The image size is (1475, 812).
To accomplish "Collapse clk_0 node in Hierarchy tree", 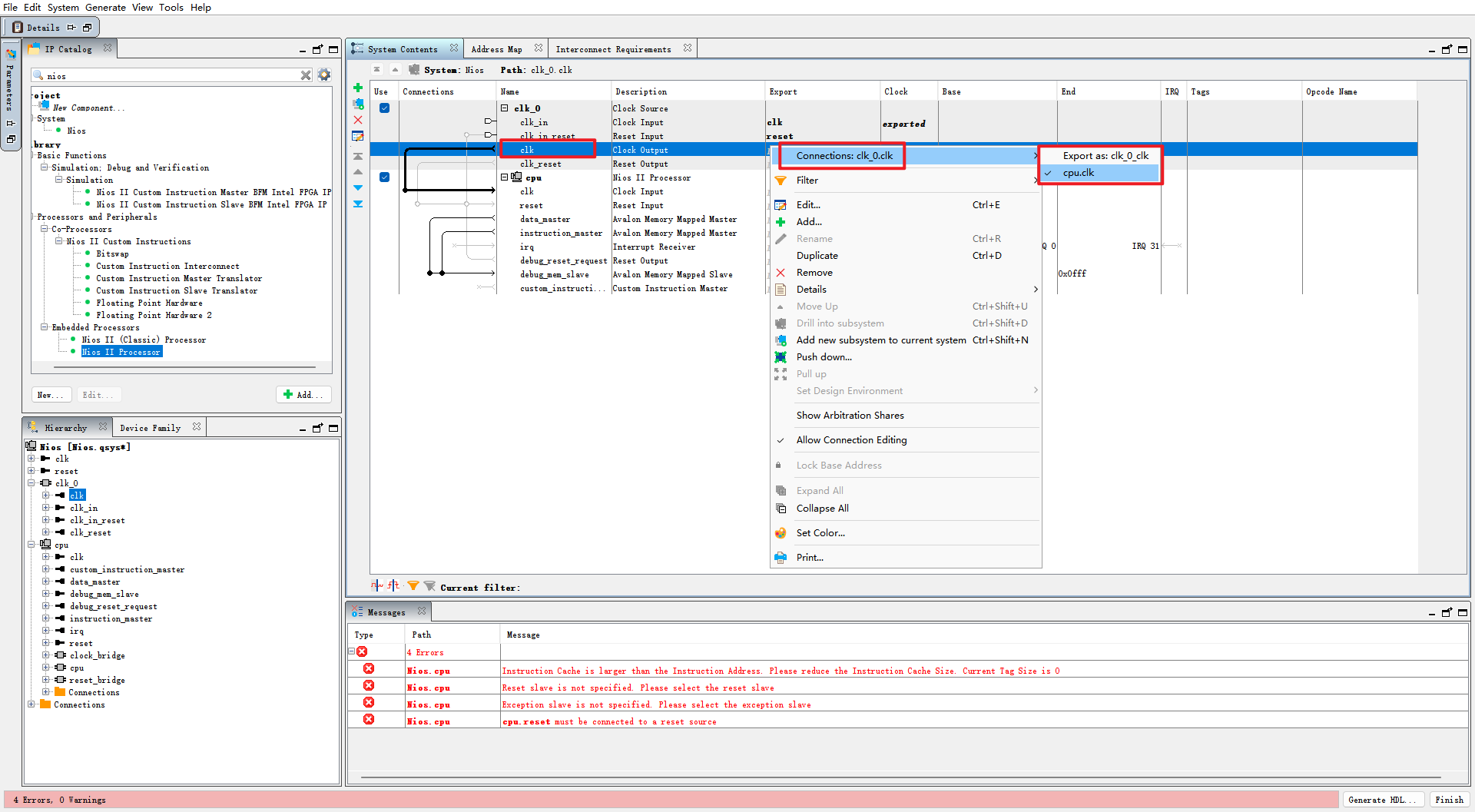I will pyautogui.click(x=31, y=483).
